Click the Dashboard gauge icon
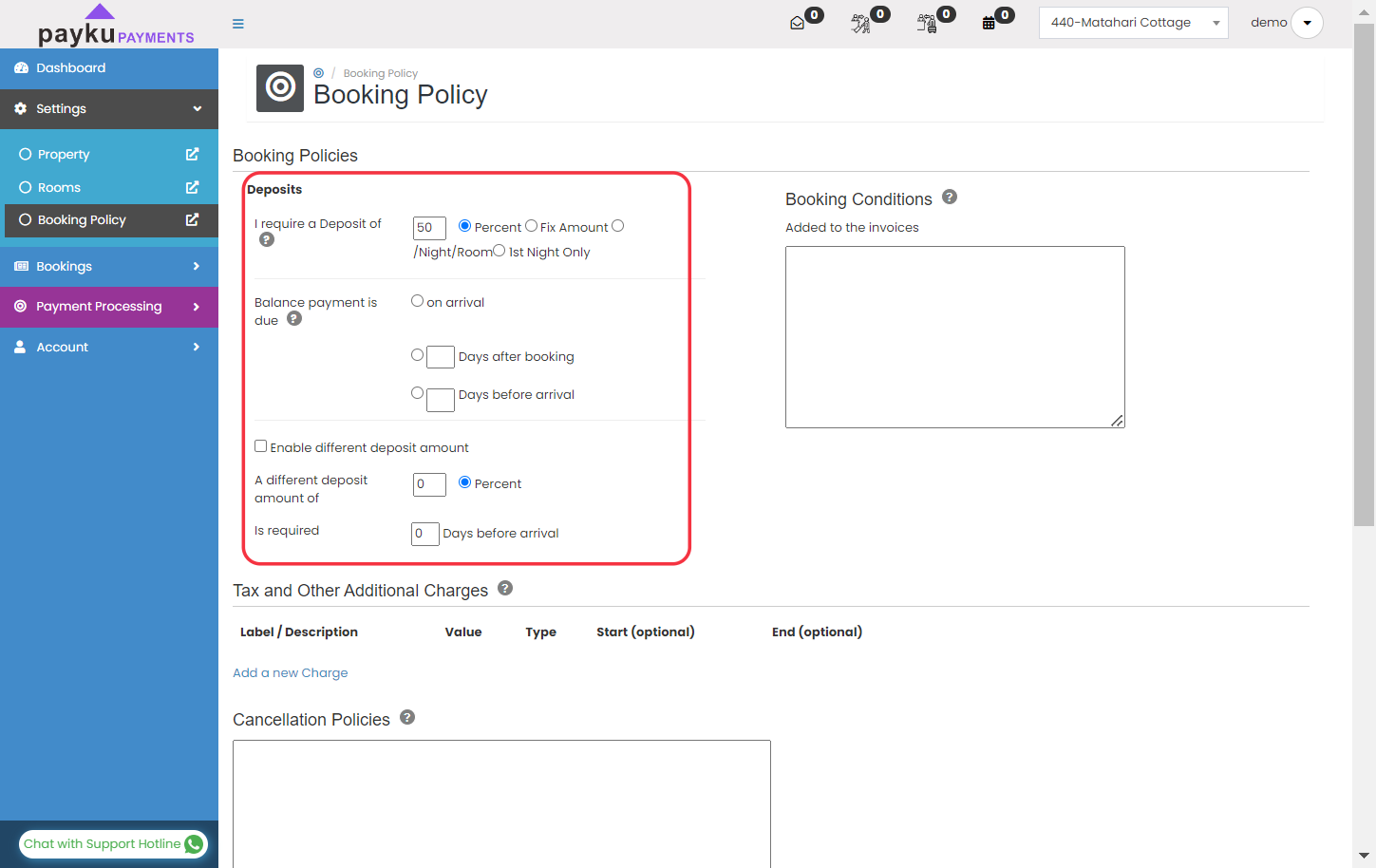The height and width of the screenshot is (868, 1376). click(21, 68)
